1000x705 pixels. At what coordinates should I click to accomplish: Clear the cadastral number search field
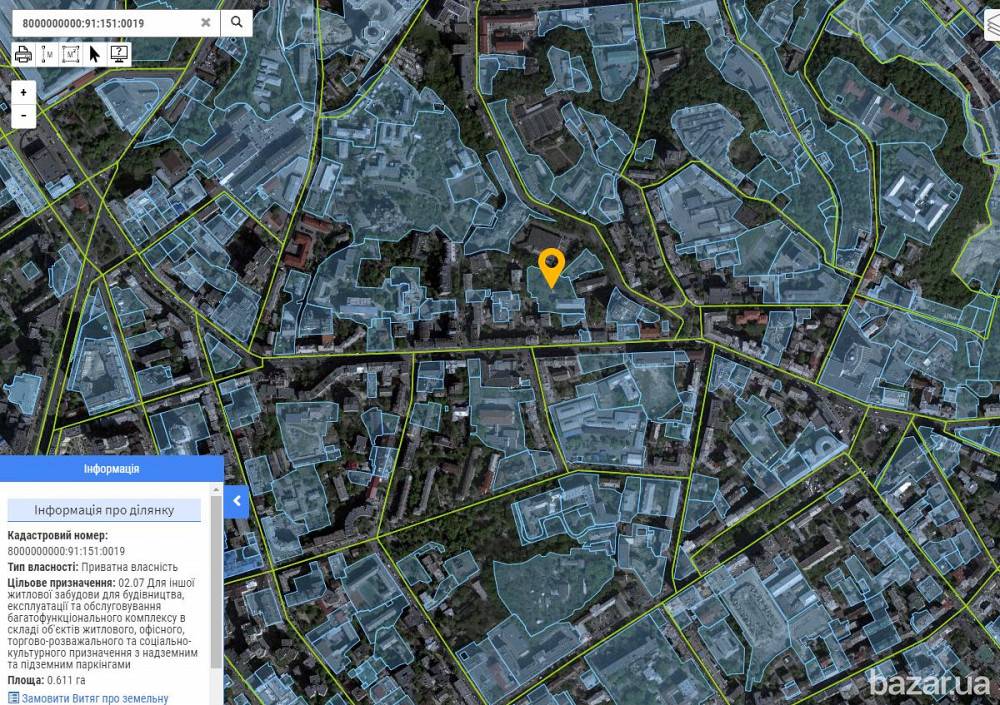(206, 22)
